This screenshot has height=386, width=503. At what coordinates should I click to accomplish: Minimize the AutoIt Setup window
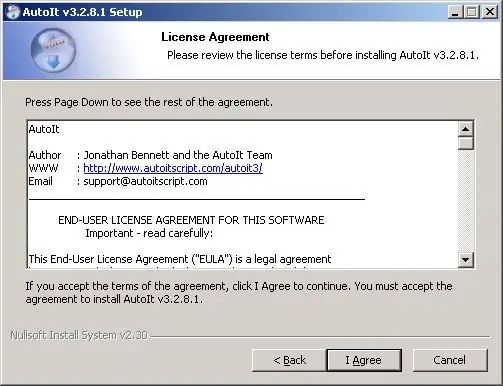click(455, 12)
